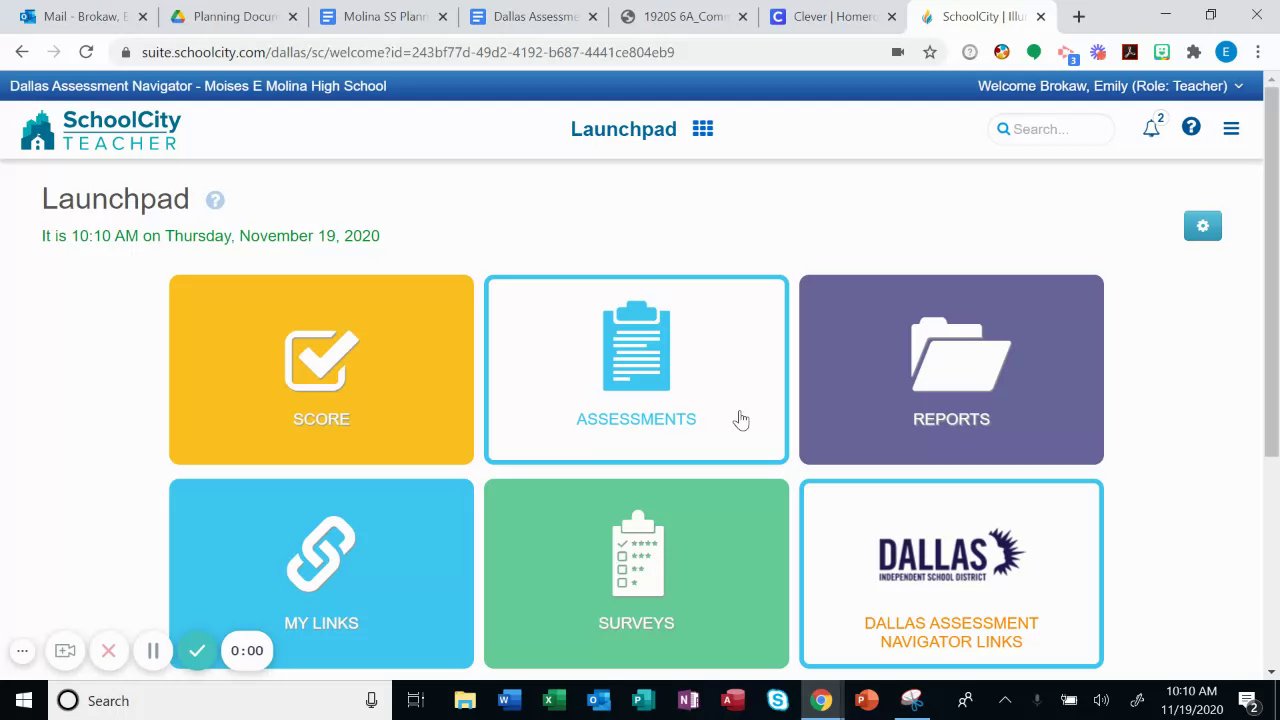
Task: Pause the screen recording
Action: click(x=153, y=651)
